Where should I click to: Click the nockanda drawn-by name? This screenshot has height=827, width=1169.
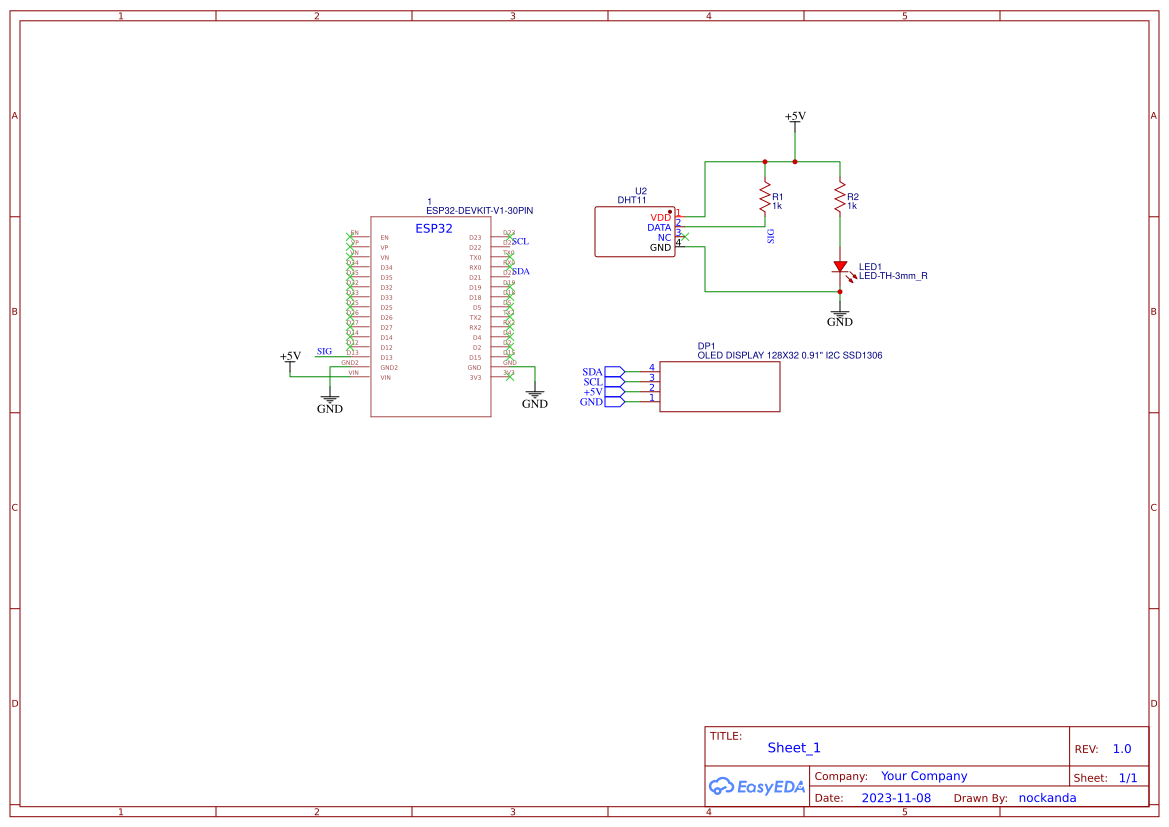point(1047,797)
